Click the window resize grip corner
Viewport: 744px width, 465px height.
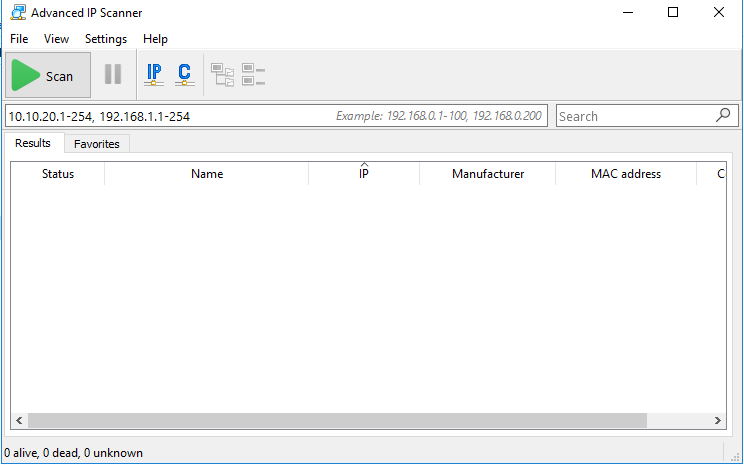pyautogui.click(x=735, y=456)
